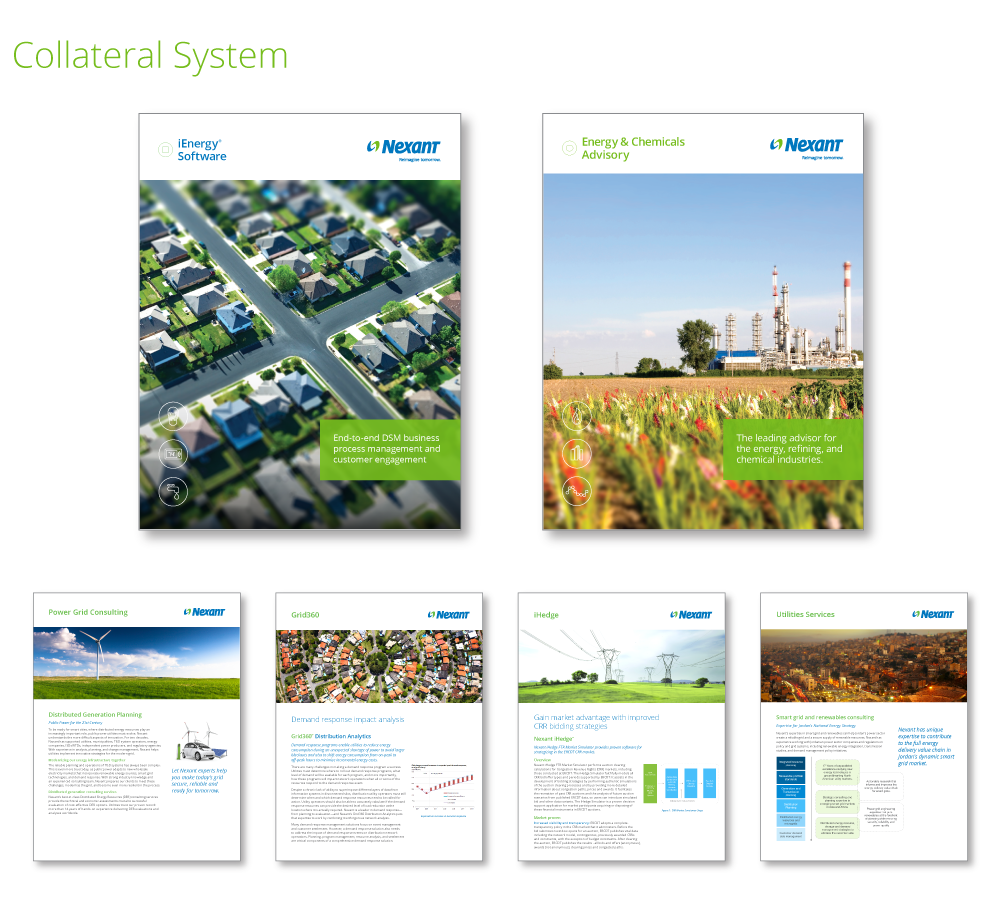
Task: Open the power lines photo on iHedge sheet
Action: coord(621,666)
